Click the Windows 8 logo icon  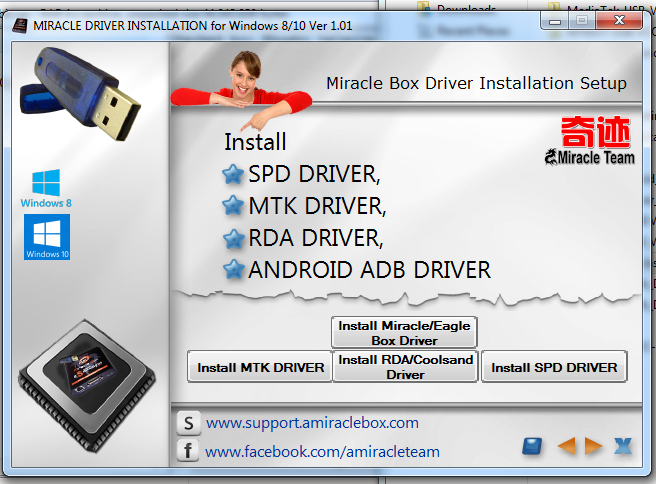point(46,188)
